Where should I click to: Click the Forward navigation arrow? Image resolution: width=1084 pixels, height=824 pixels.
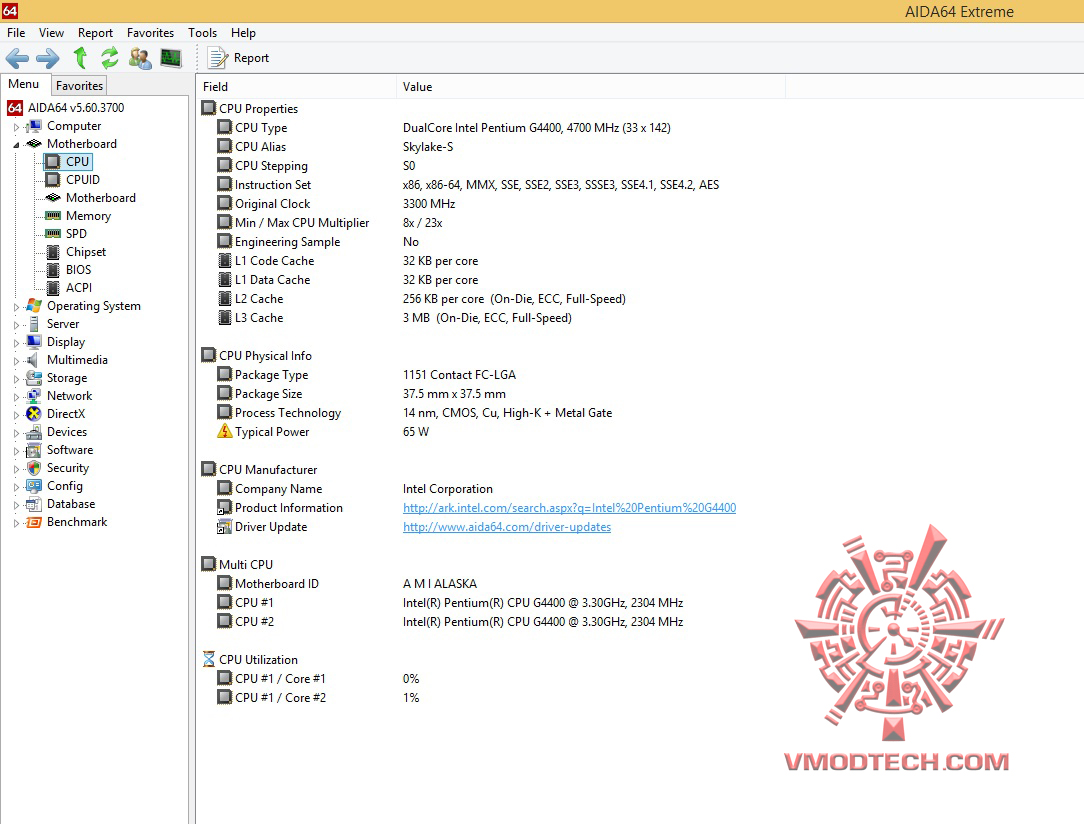click(x=48, y=58)
